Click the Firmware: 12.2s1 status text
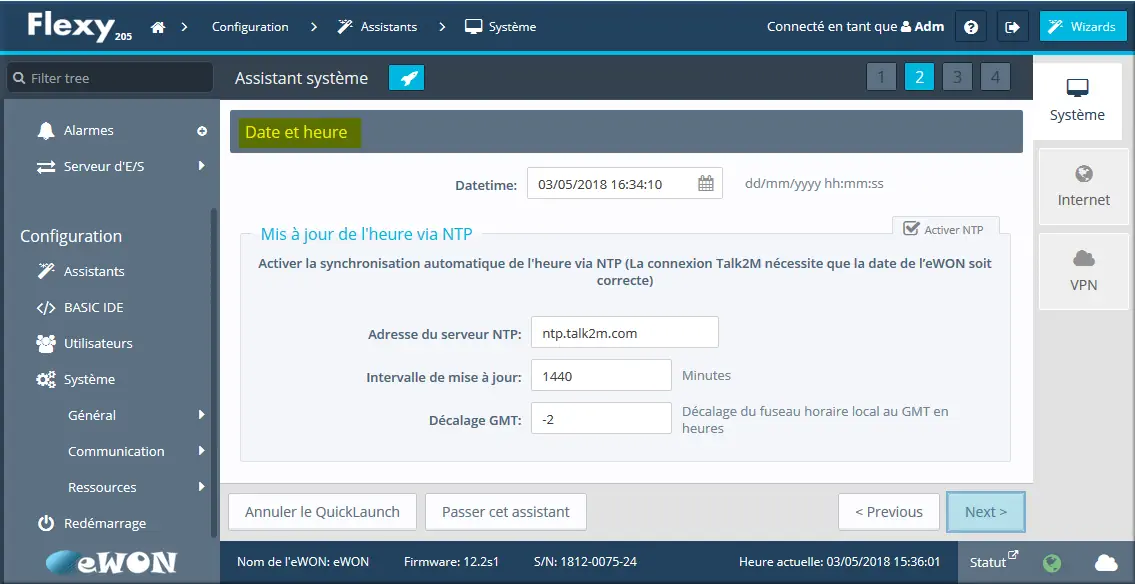The image size is (1135, 584). [451, 562]
